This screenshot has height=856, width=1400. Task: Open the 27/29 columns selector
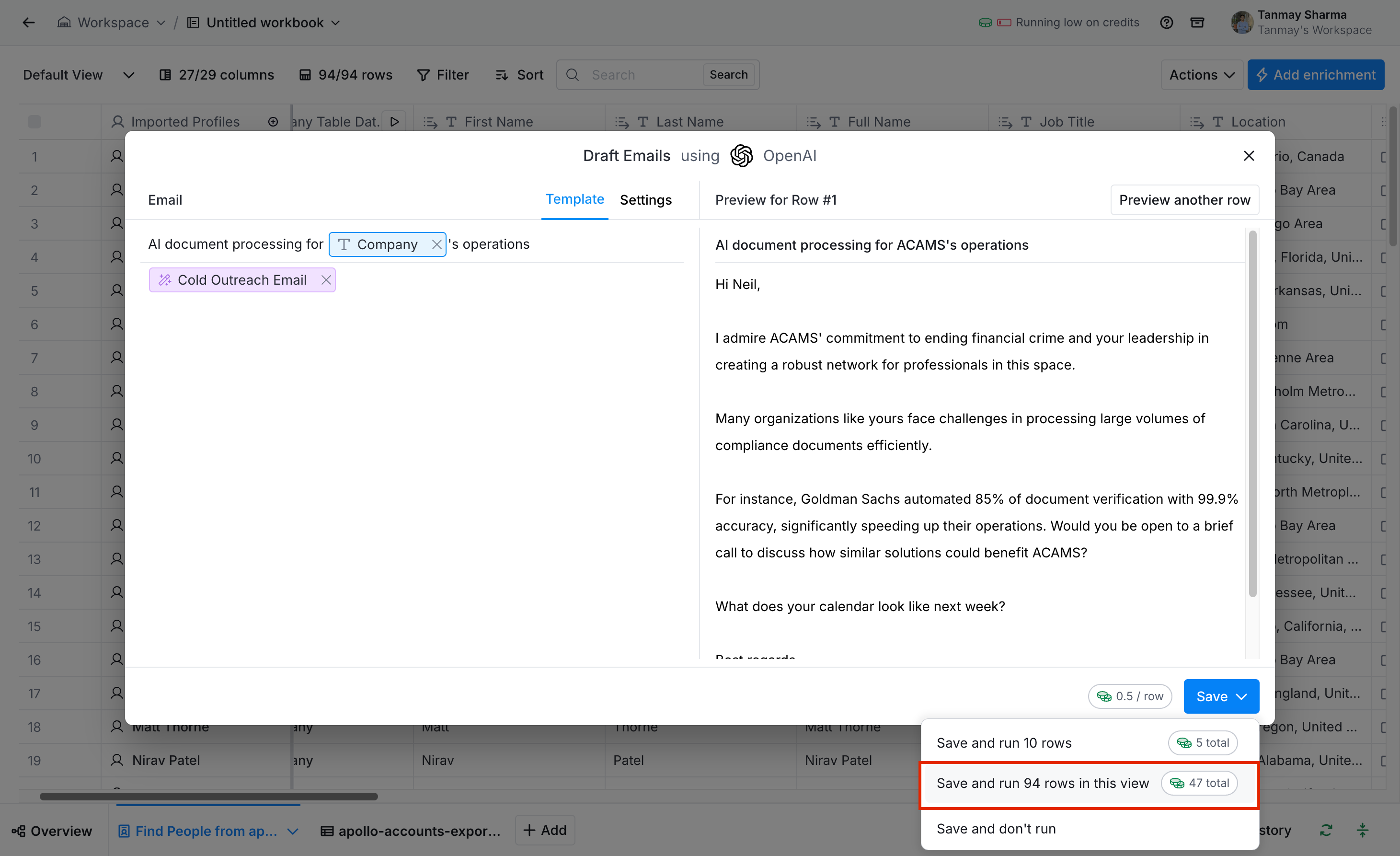tap(217, 75)
